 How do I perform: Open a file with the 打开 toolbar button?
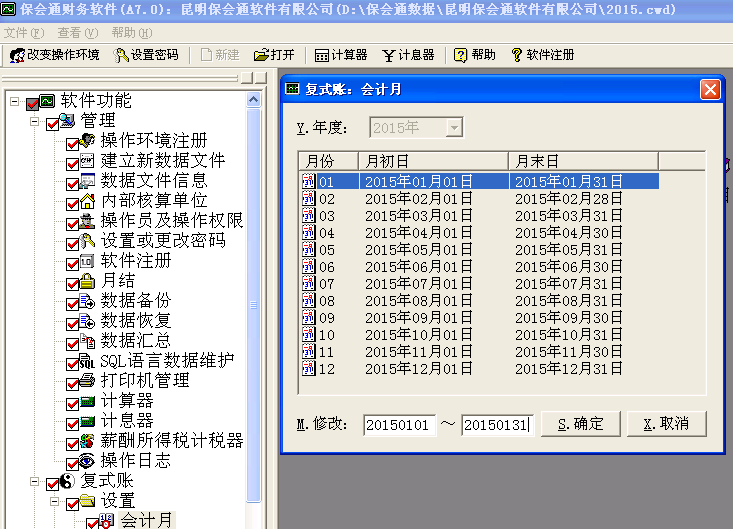pyautogui.click(x=274, y=55)
